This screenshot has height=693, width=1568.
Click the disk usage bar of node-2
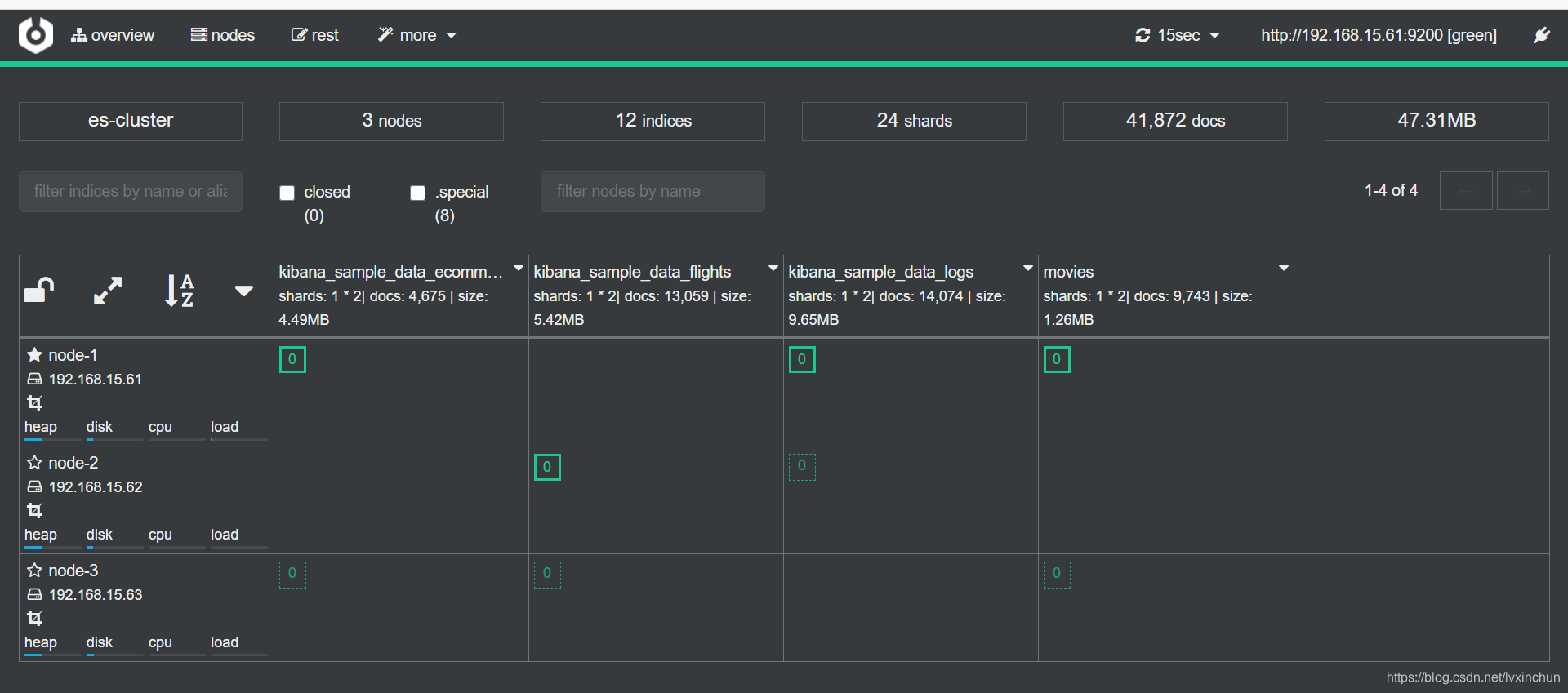click(x=115, y=547)
